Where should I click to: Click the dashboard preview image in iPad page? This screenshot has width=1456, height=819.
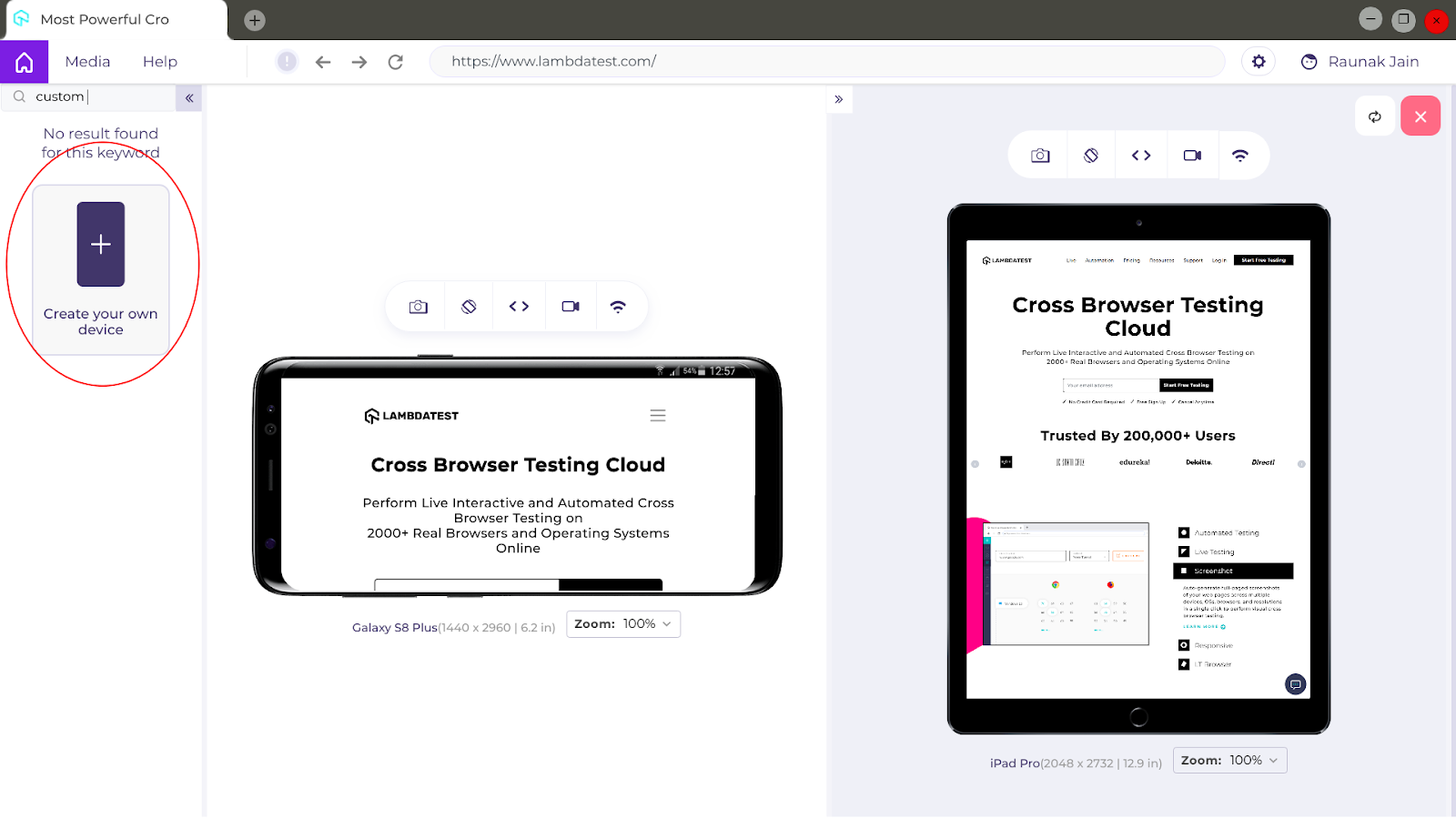pyautogui.click(x=1067, y=584)
